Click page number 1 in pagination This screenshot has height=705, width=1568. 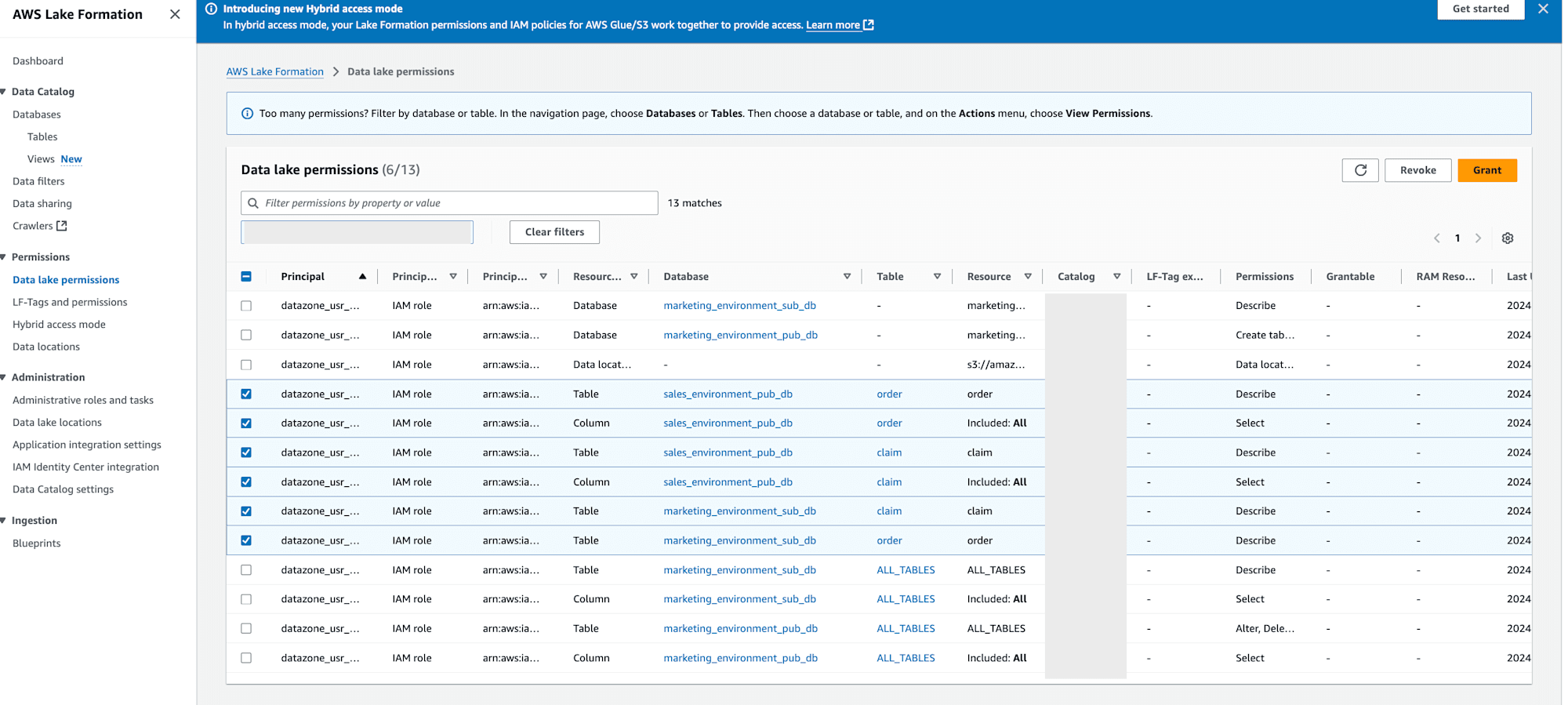point(1457,238)
